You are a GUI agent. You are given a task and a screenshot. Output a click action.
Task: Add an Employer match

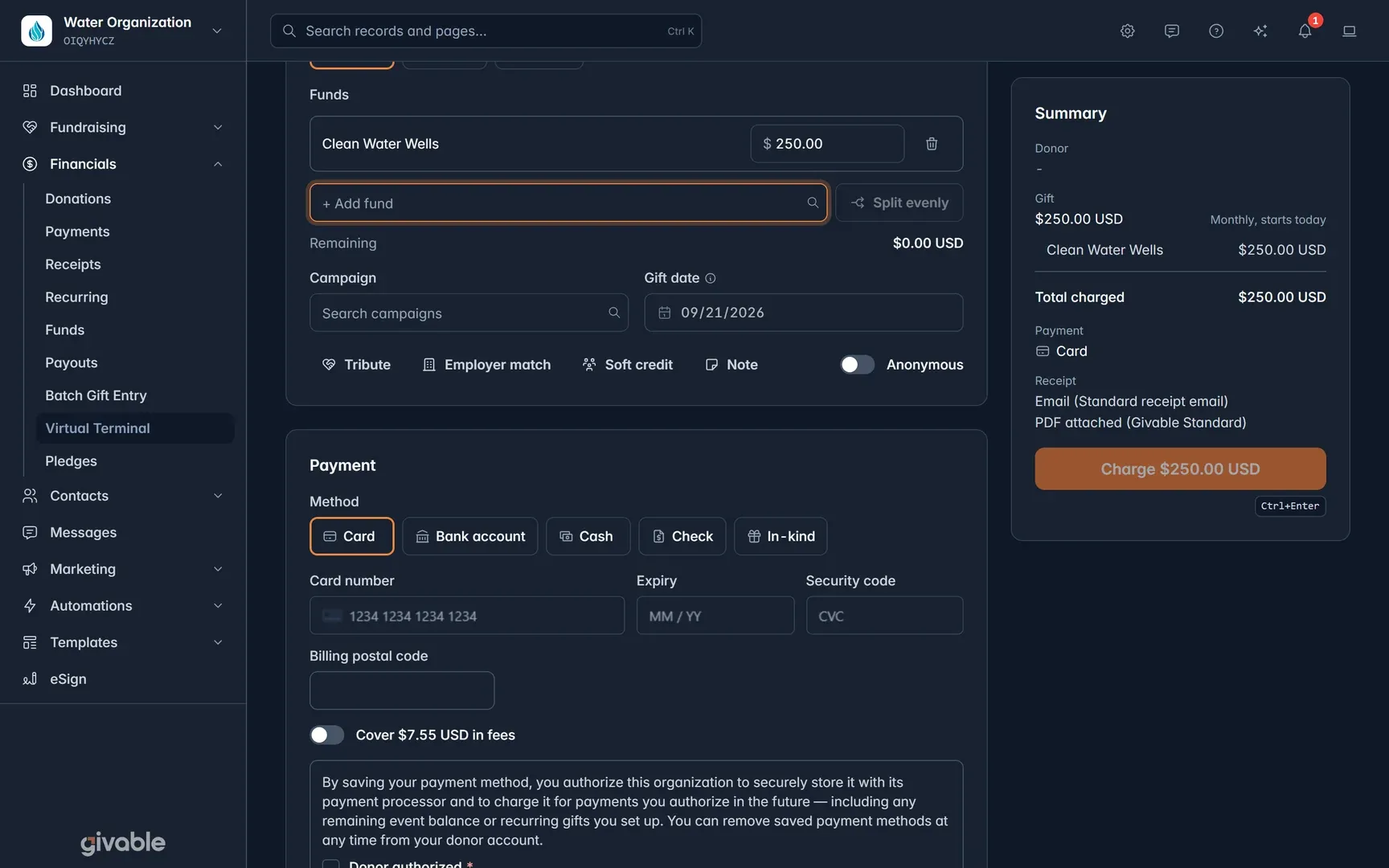(x=486, y=364)
